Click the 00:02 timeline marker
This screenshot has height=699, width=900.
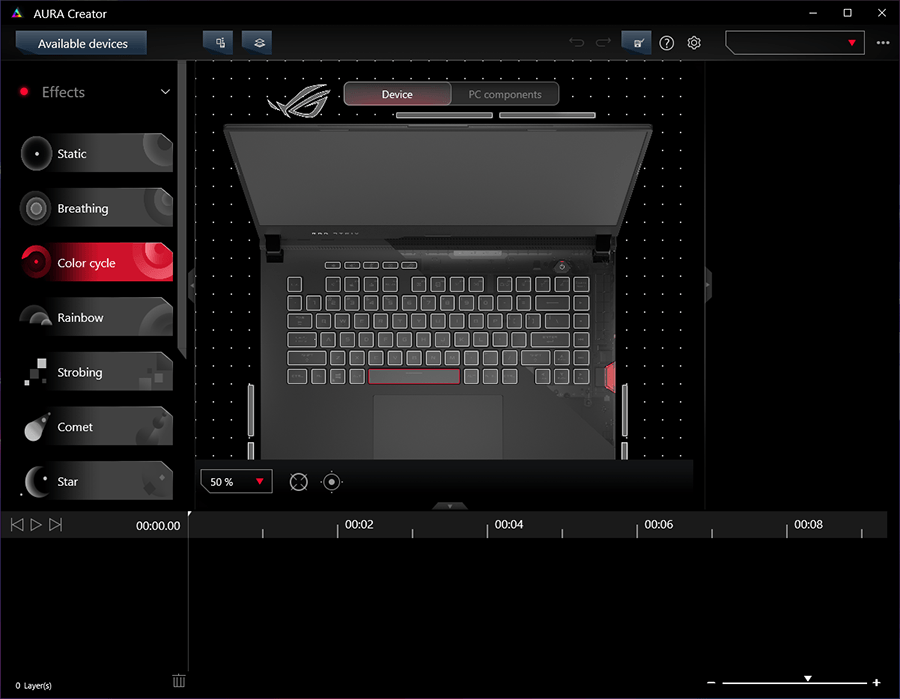click(359, 525)
